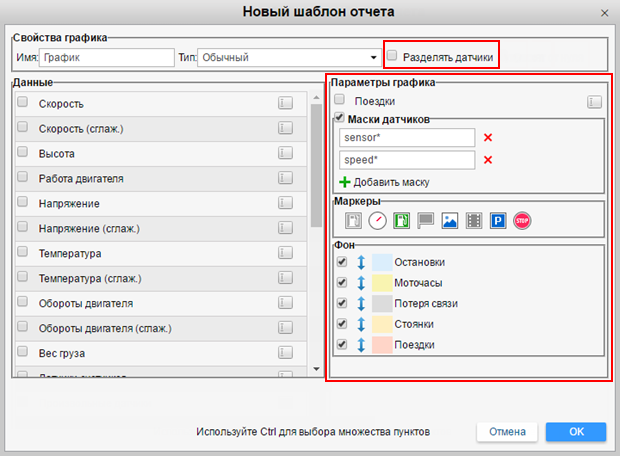The height and width of the screenshot is (456, 620).
Task: Select the gray message bubble marker
Action: click(x=425, y=220)
